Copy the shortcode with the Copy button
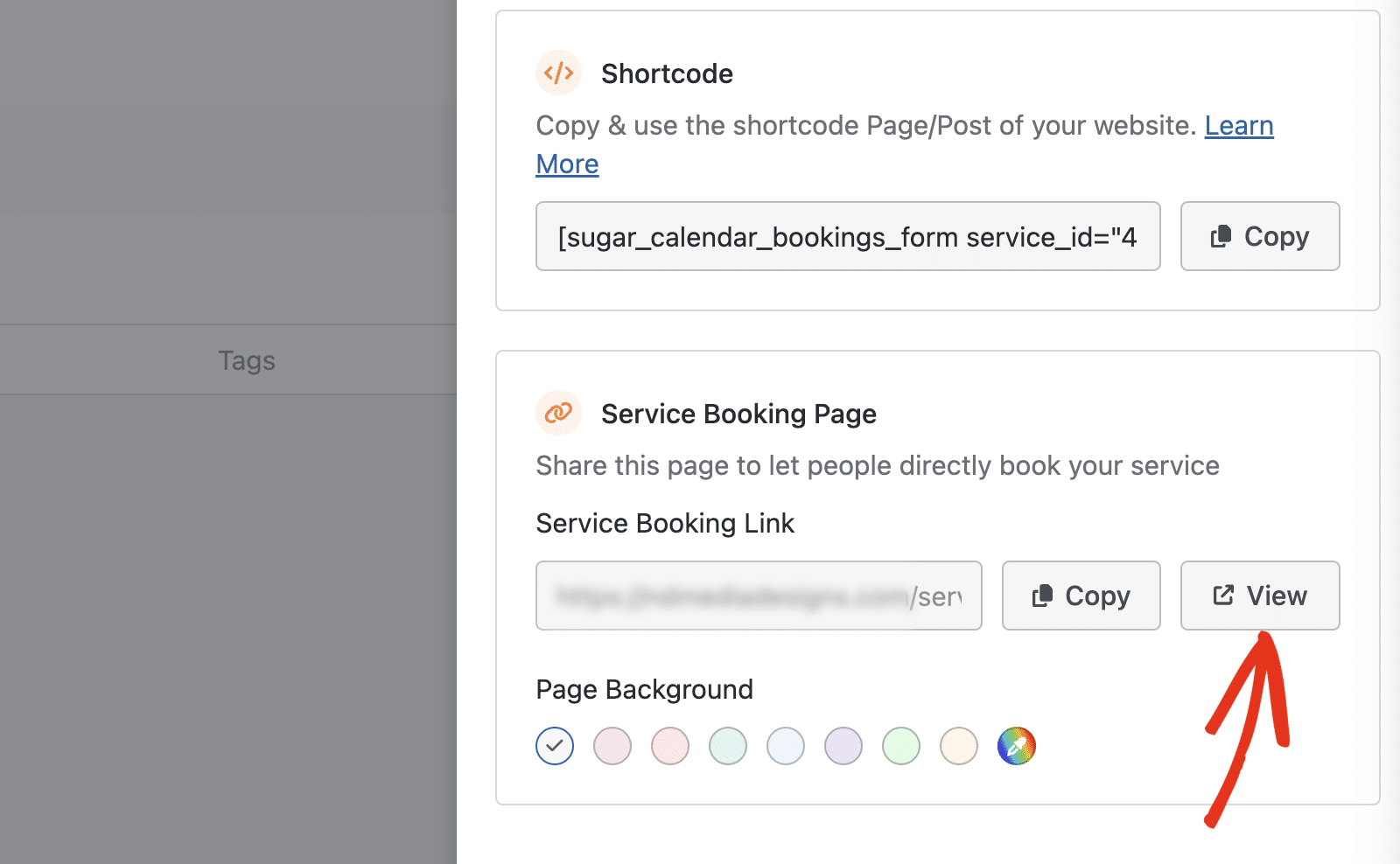The height and width of the screenshot is (864, 1400). click(x=1259, y=236)
